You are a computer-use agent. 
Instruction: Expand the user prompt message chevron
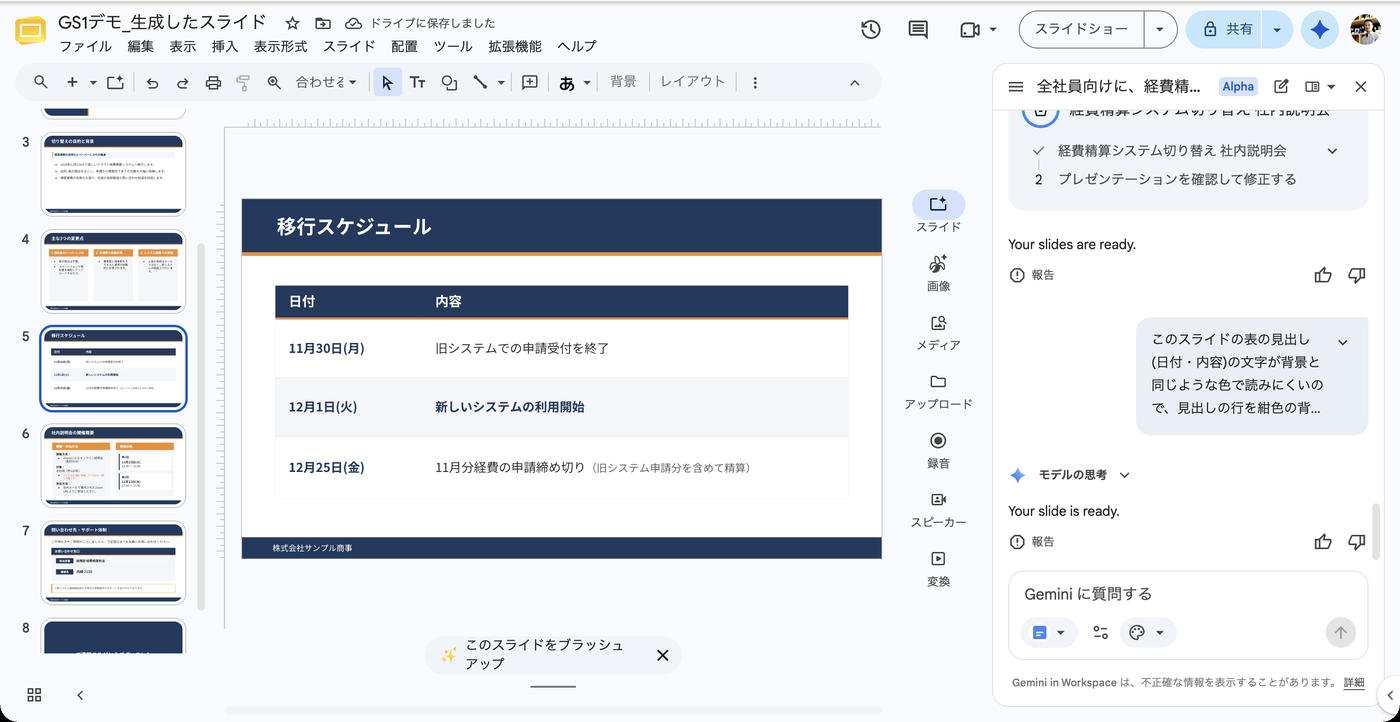1343,342
